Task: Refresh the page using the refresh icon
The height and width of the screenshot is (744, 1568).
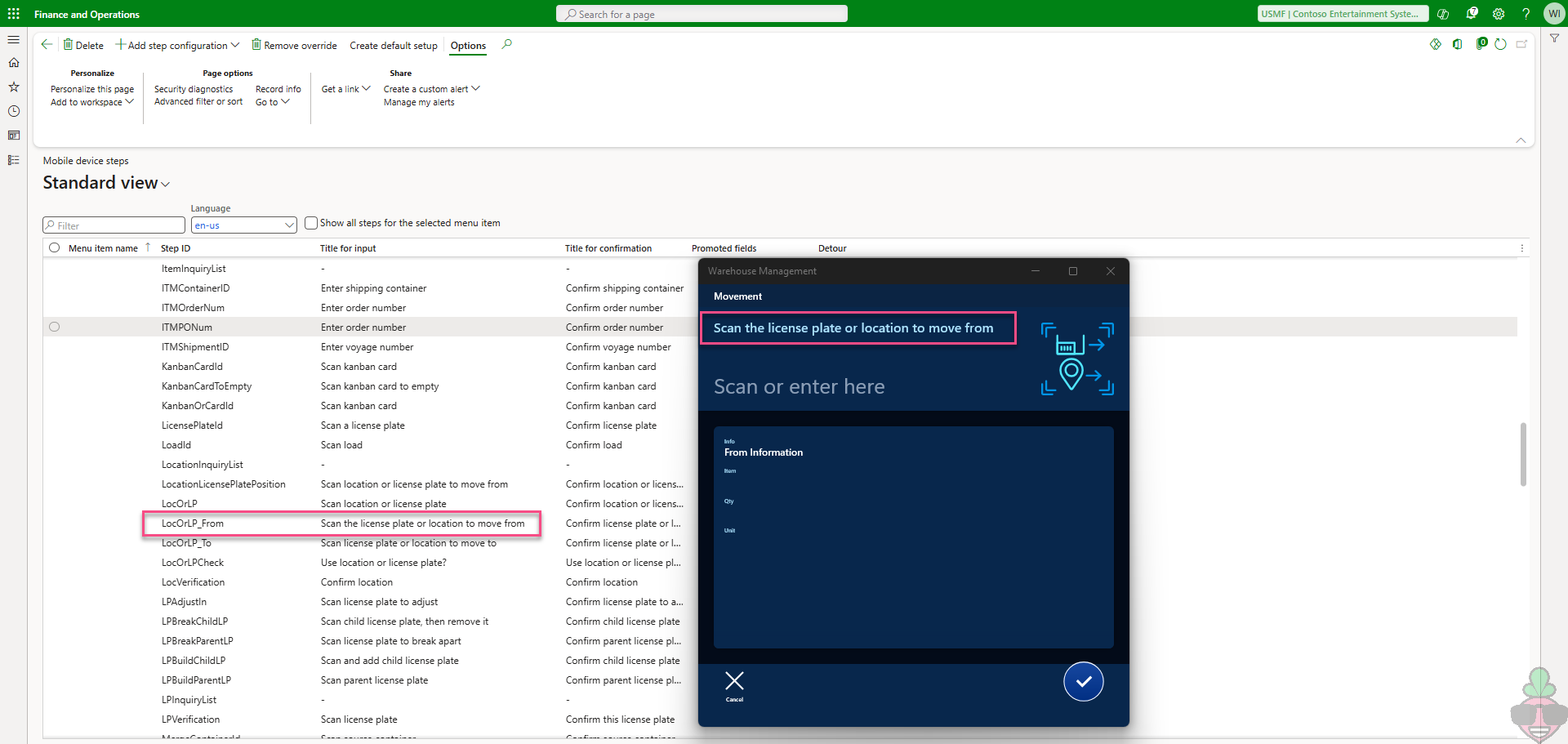Action: [1500, 44]
